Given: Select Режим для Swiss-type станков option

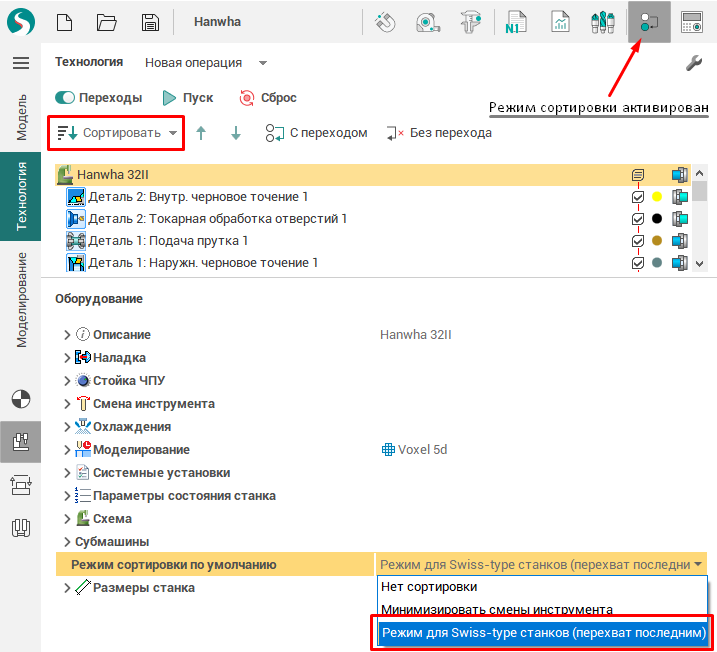Looking at the screenshot, I should (x=543, y=633).
